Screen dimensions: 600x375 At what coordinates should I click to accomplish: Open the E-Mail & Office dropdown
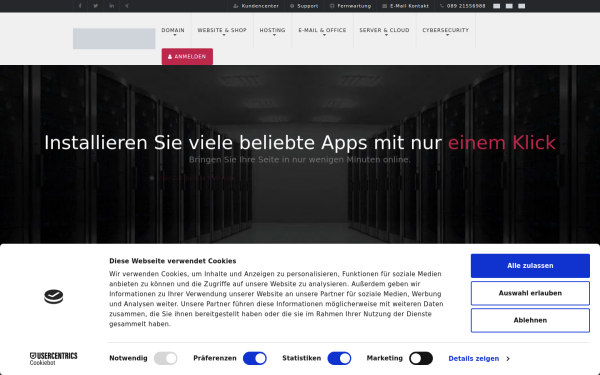[x=322, y=31]
